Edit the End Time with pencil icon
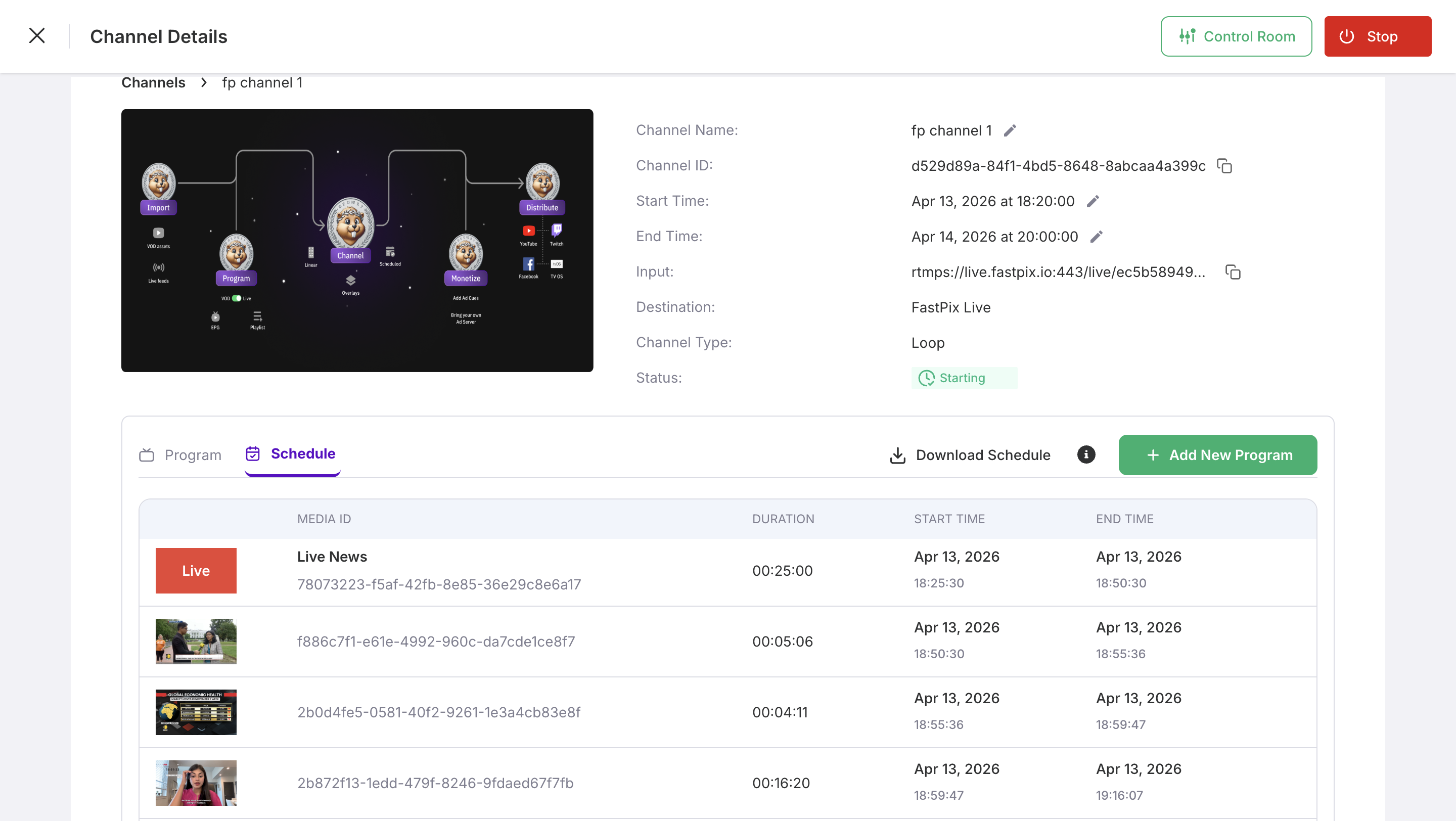 point(1096,237)
